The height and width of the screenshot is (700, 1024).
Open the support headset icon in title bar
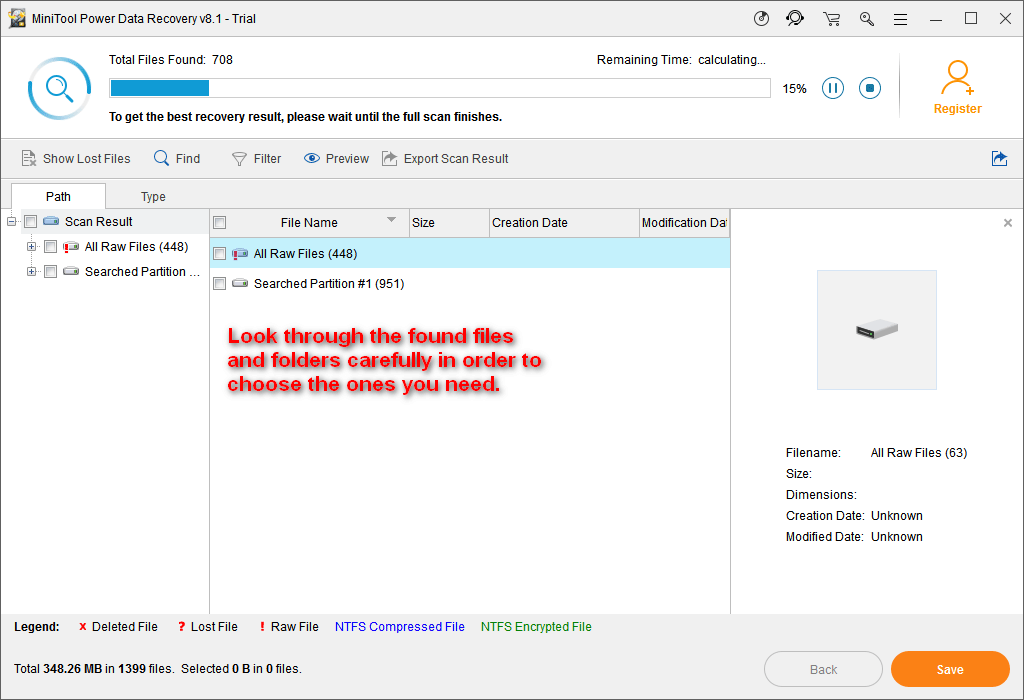click(x=795, y=18)
